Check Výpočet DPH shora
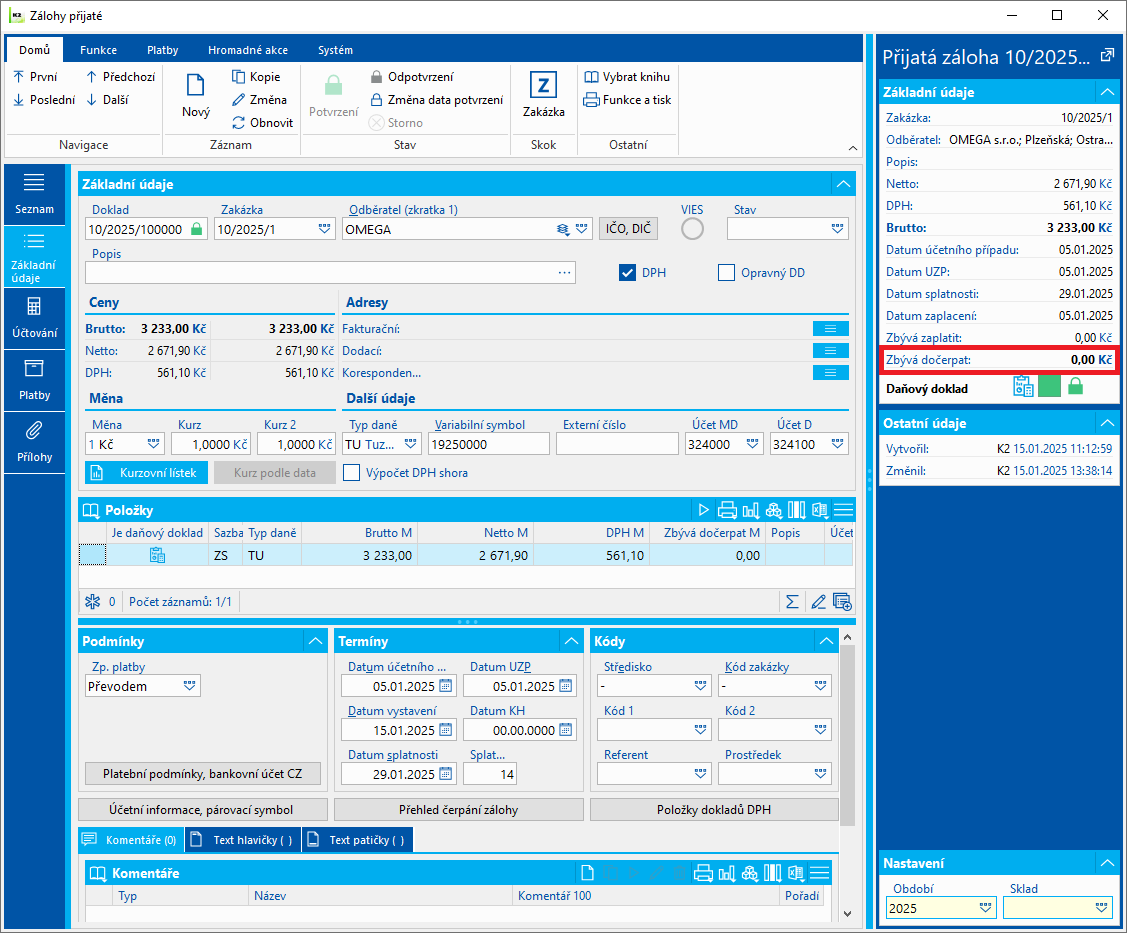 click(x=351, y=473)
